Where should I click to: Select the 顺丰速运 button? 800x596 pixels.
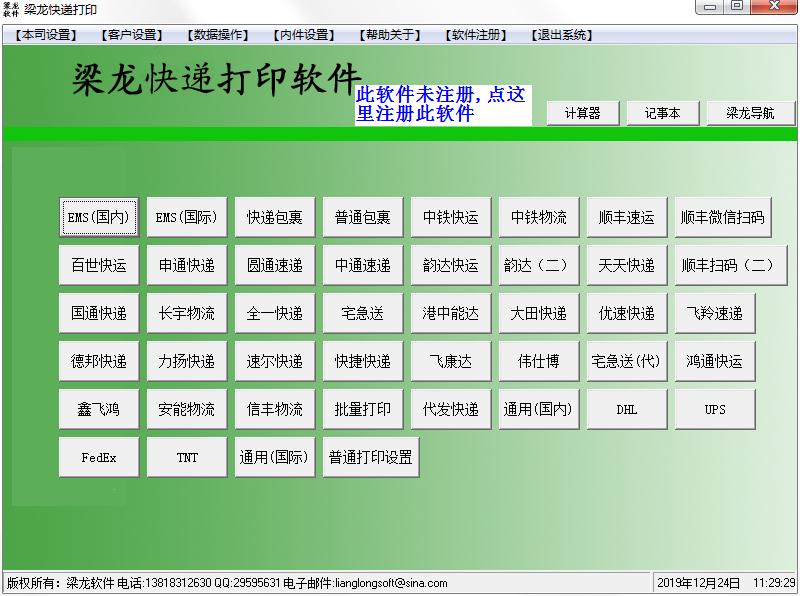pos(627,217)
